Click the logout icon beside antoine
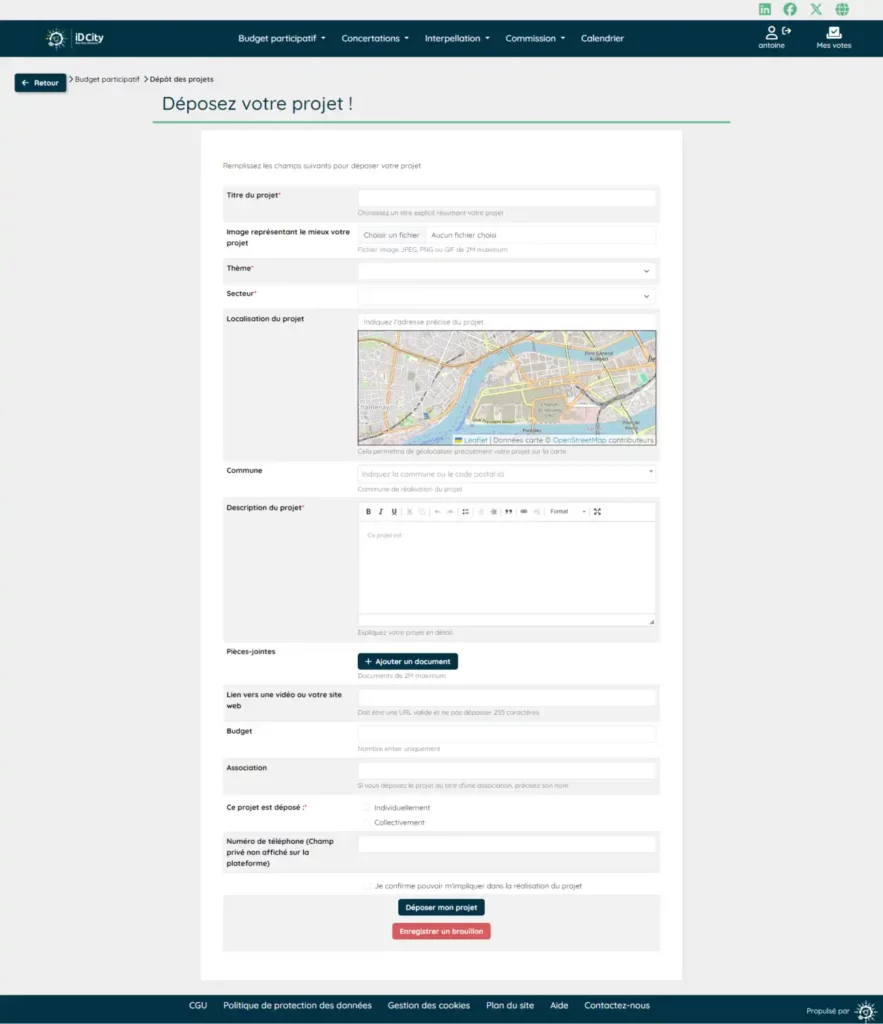The height and width of the screenshot is (1024, 883). point(786,31)
